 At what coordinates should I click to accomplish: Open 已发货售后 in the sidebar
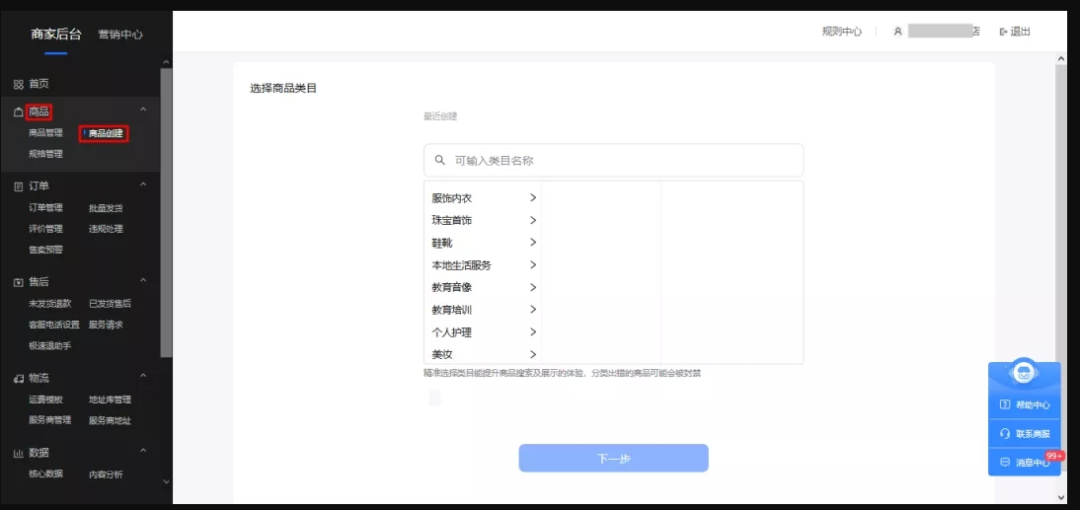click(110, 303)
